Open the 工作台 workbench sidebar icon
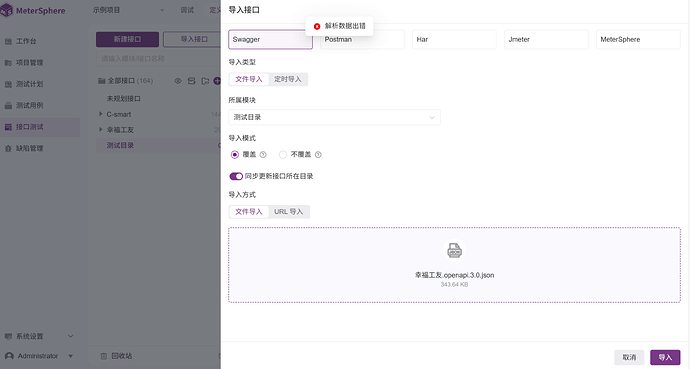The image size is (690, 369). pyautogui.click(x=8, y=41)
